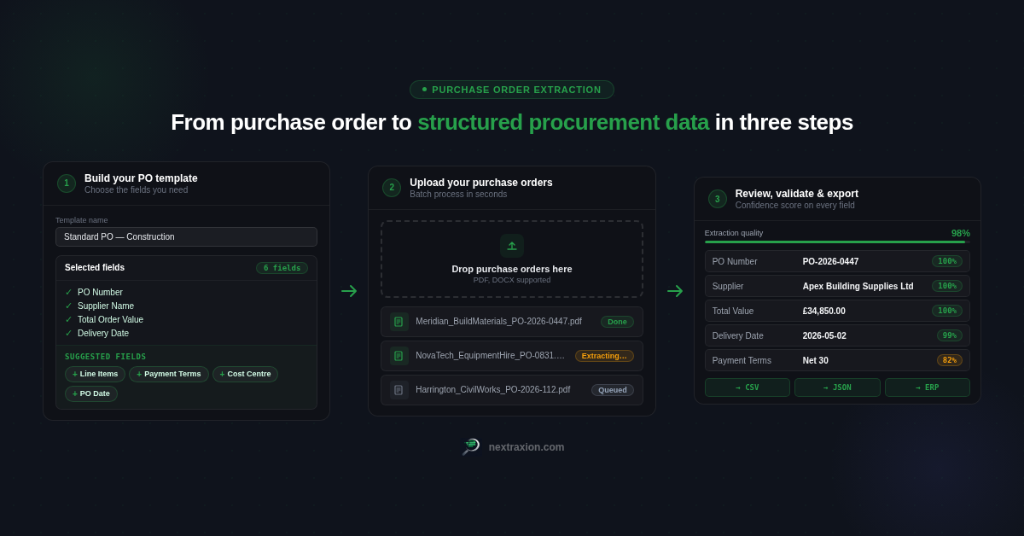Click the 100% badge in PO Number row

(947, 261)
